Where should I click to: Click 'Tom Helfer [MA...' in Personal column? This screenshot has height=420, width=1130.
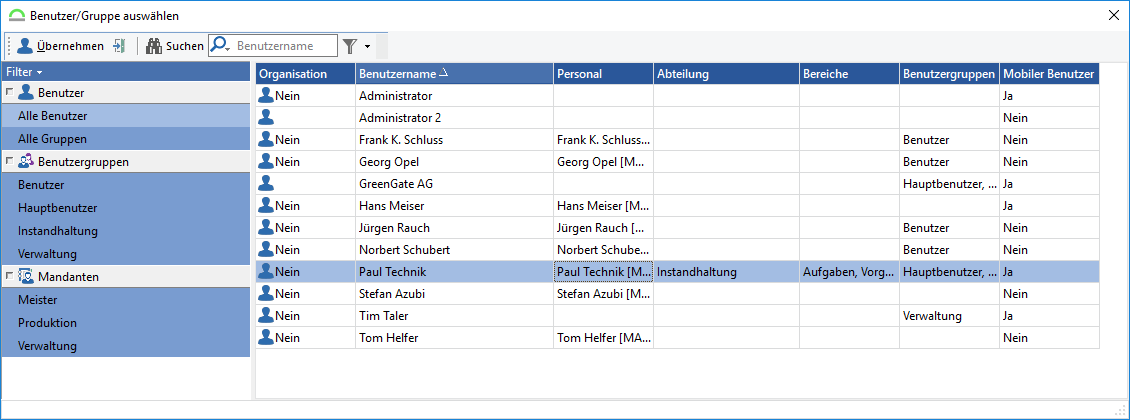tap(604, 338)
